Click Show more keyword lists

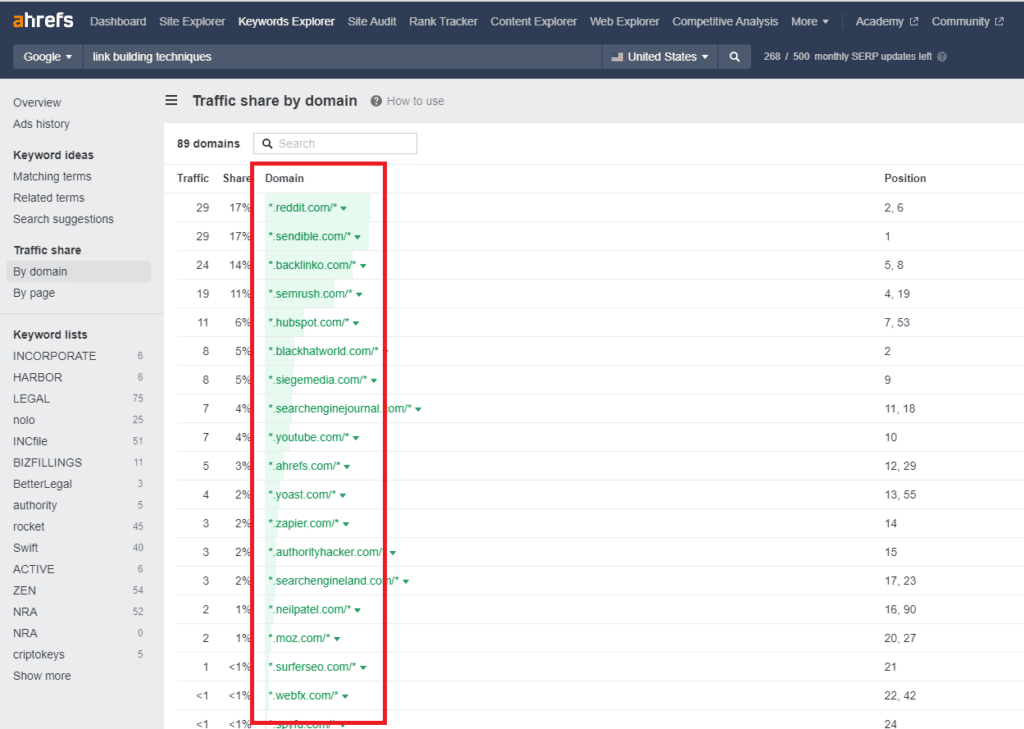[42, 676]
